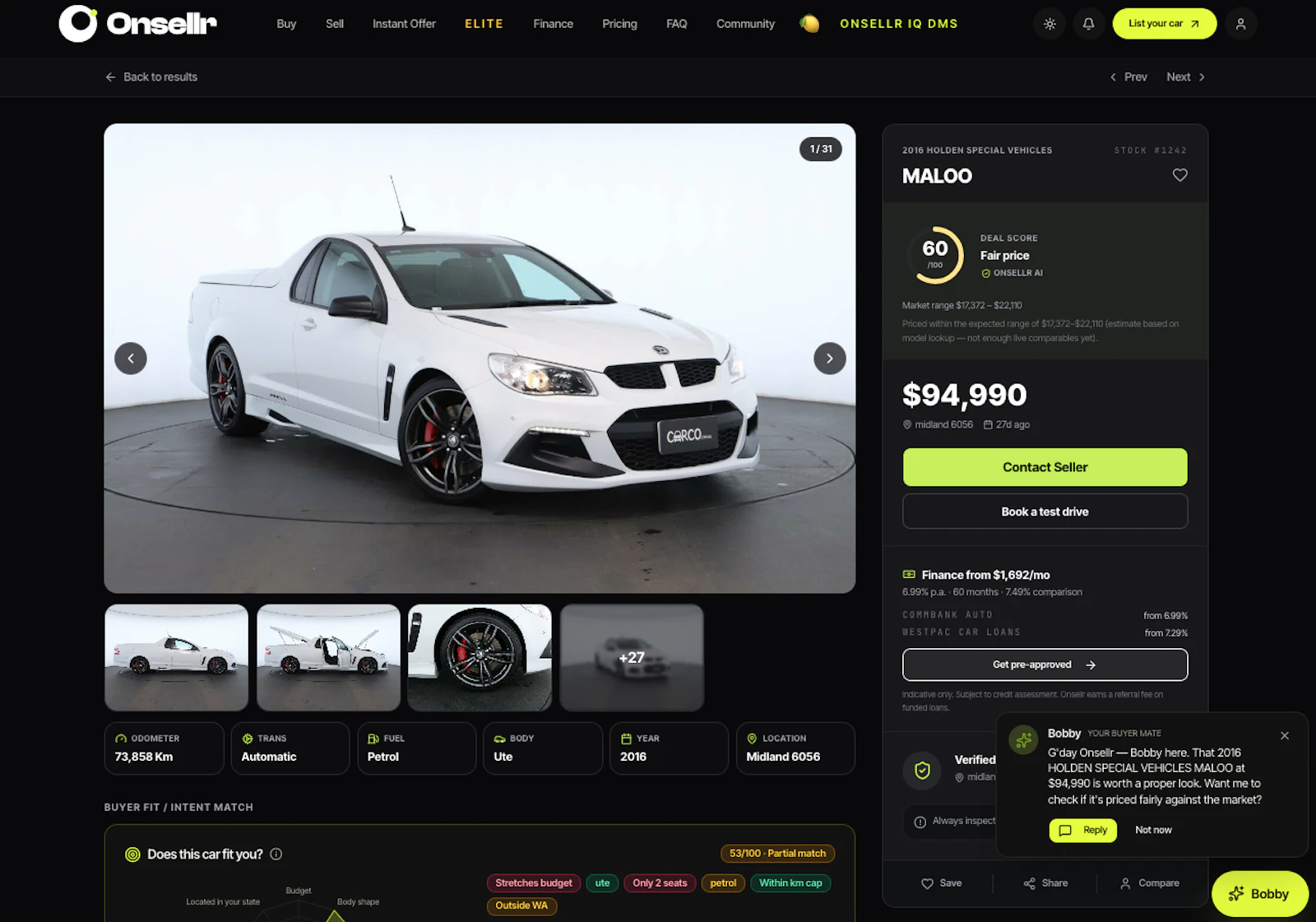The image size is (1316, 922).
Task: Click Bobby's avatar icon in the popup
Action: point(1024,740)
